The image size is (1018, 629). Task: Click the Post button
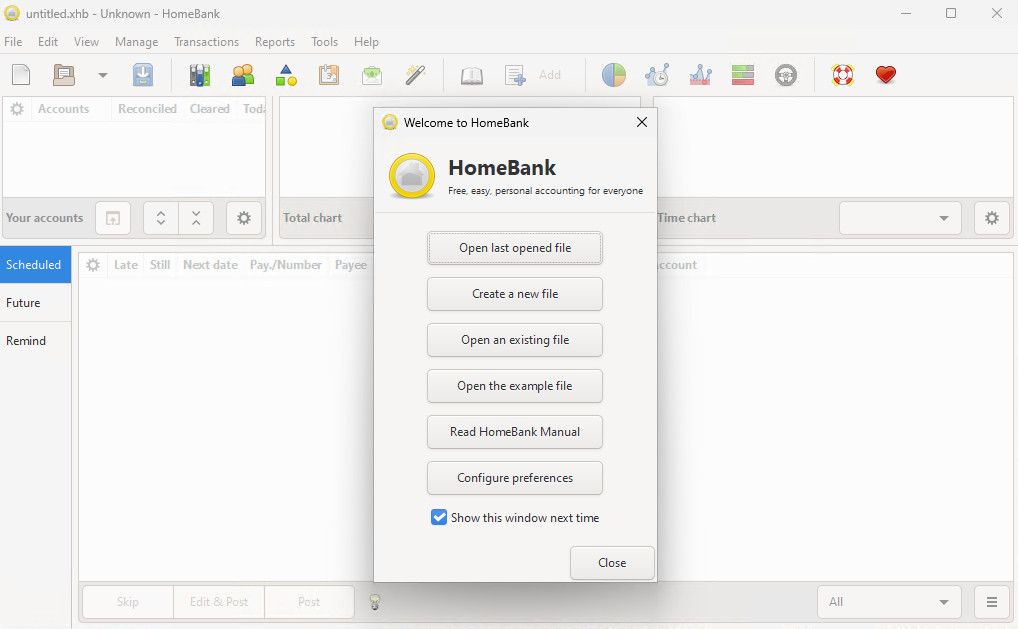309,602
